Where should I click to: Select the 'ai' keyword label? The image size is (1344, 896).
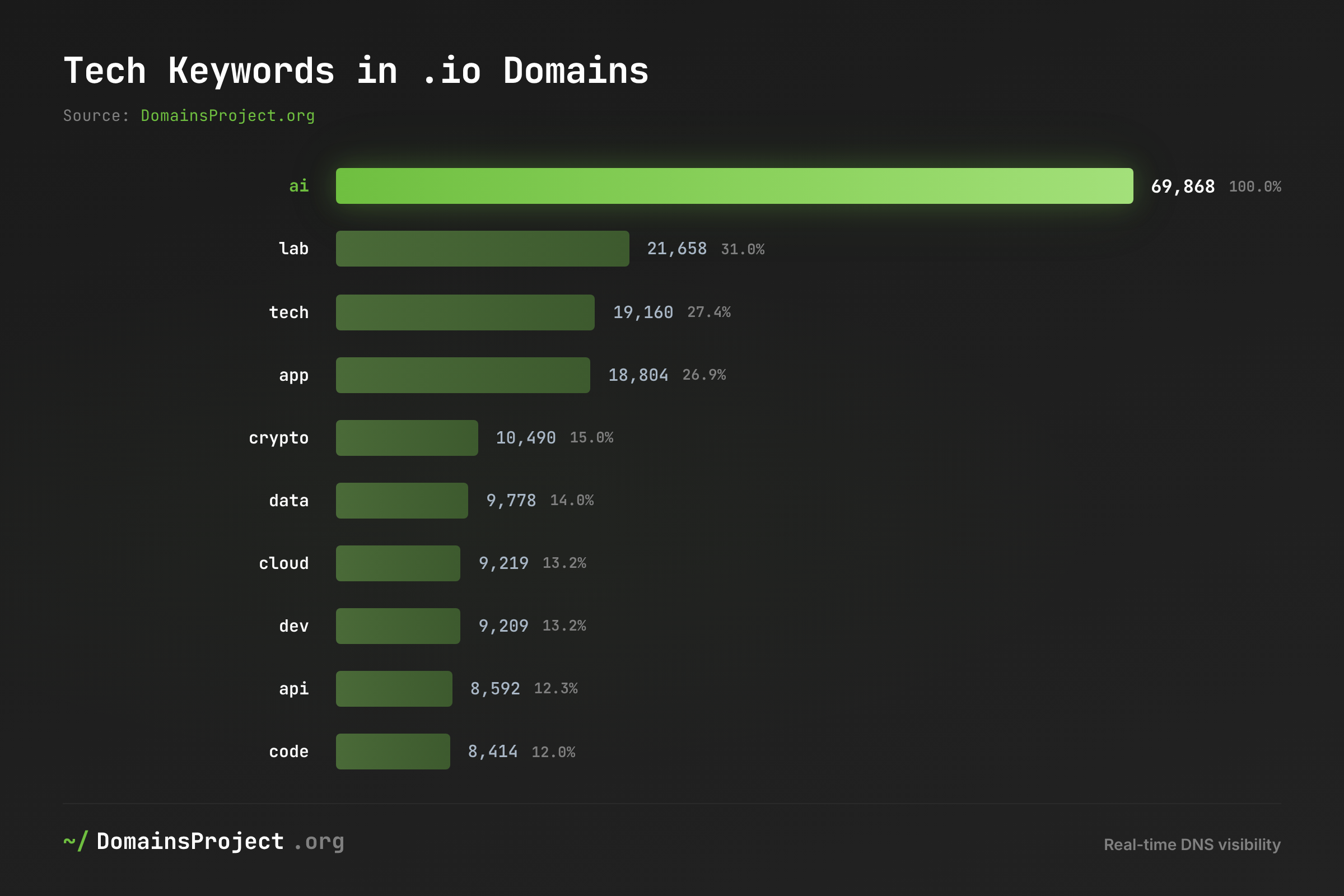point(299,186)
